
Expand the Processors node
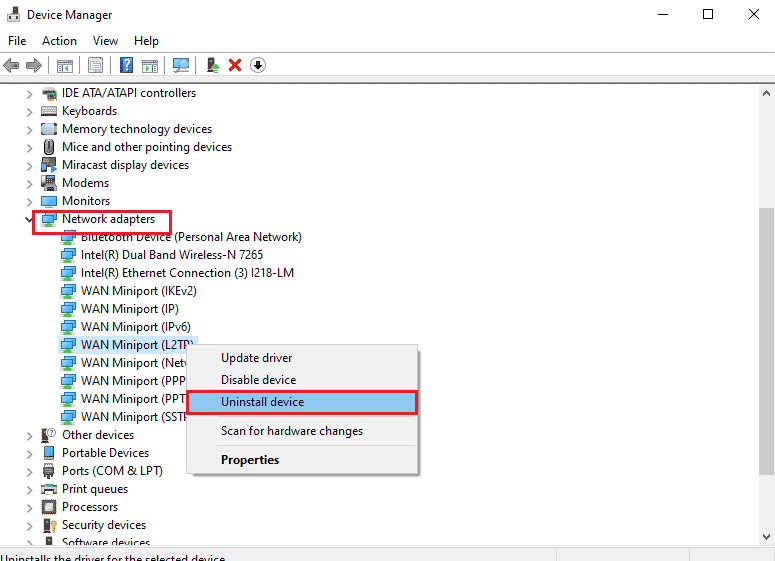point(29,508)
